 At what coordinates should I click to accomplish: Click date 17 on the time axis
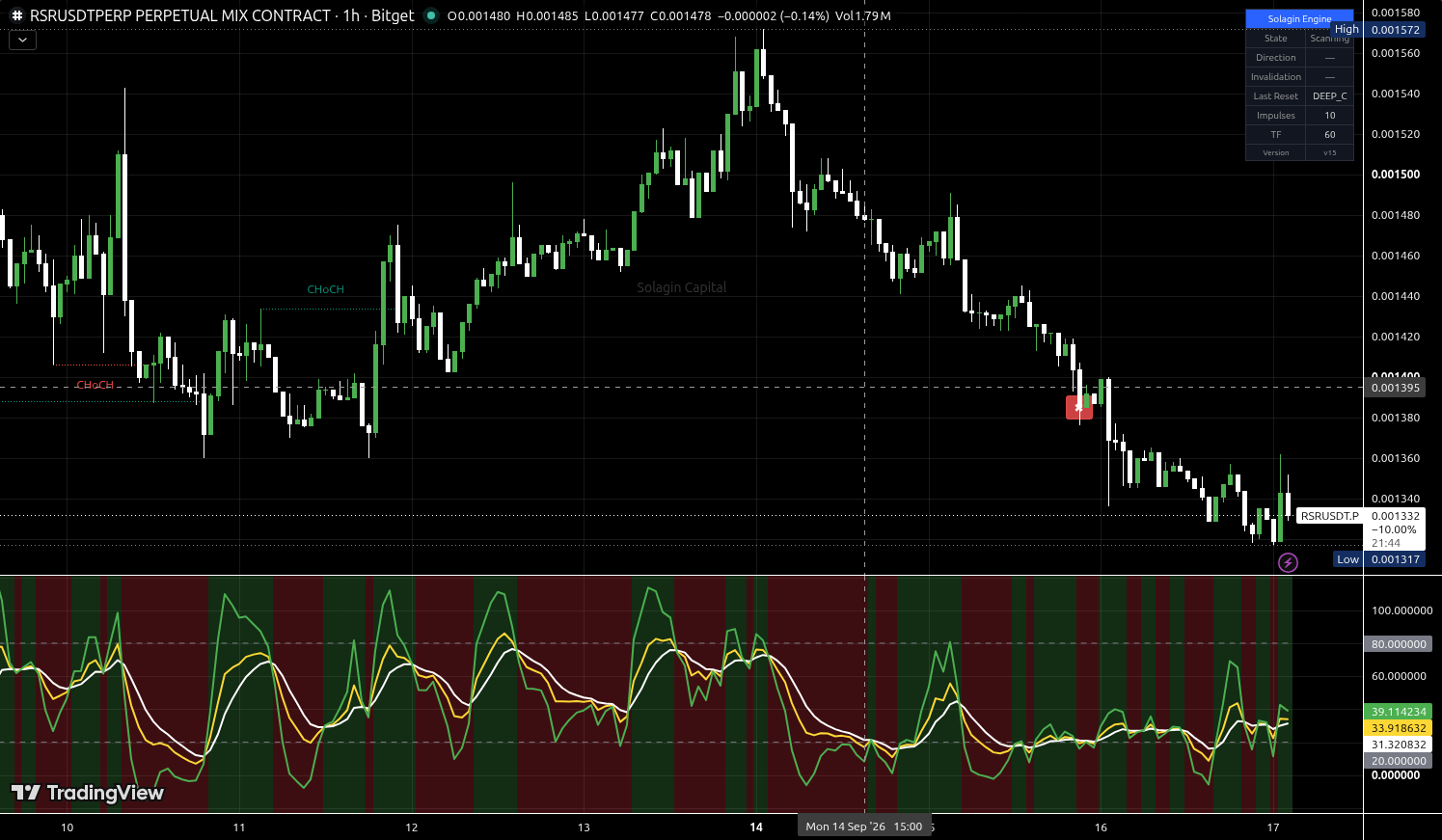(1273, 827)
